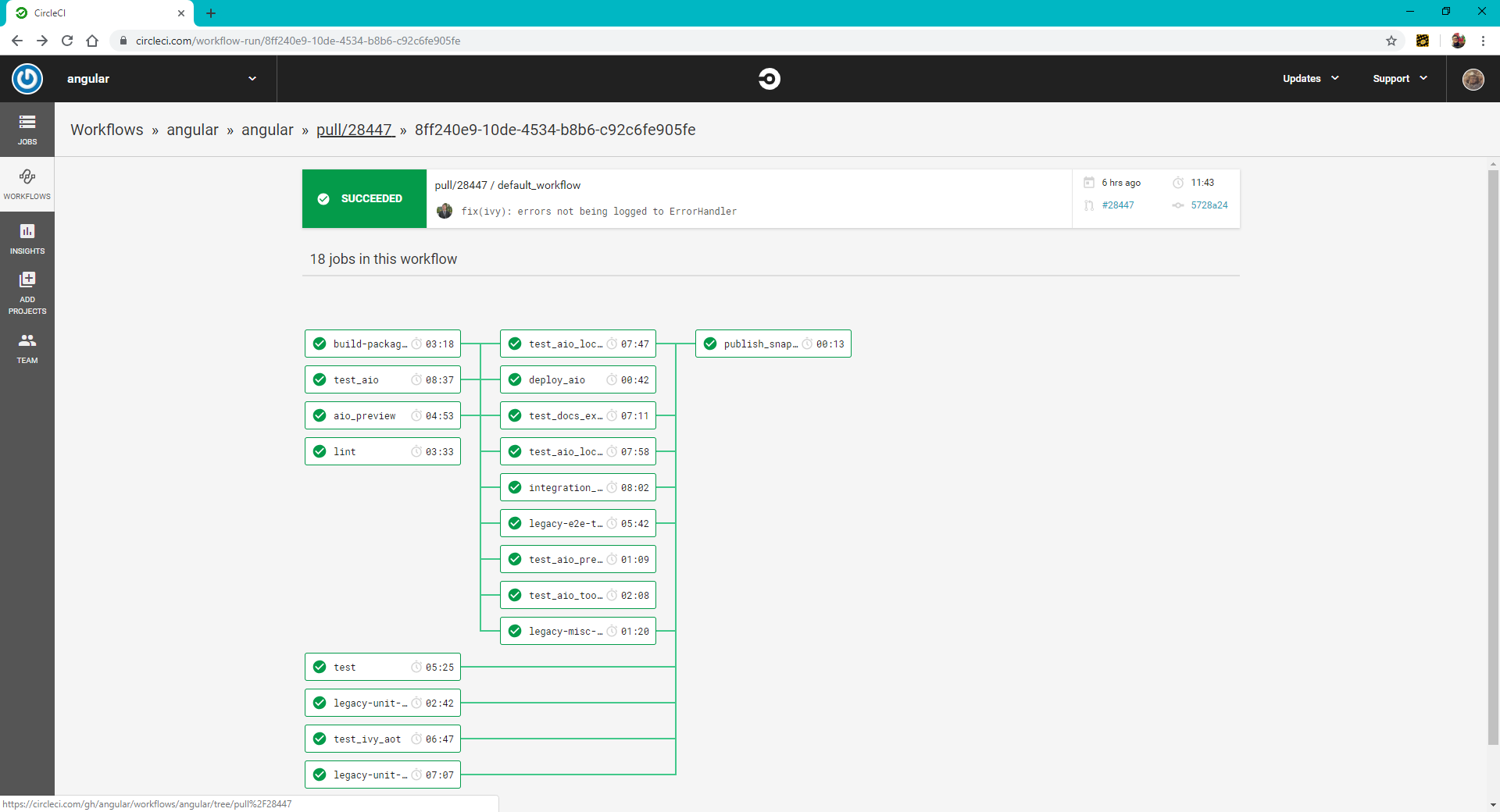Go forward in browser history
Image resolution: width=1500 pixels, height=812 pixels.
click(42, 41)
